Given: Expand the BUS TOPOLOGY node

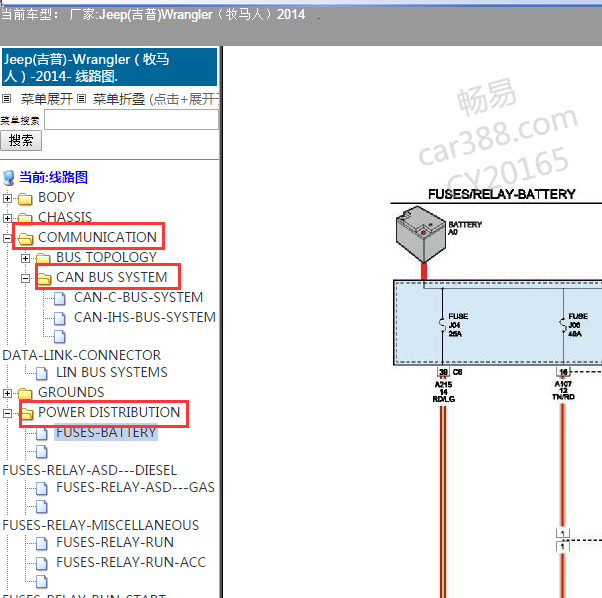Looking at the screenshot, I should pyautogui.click(x=25, y=258).
